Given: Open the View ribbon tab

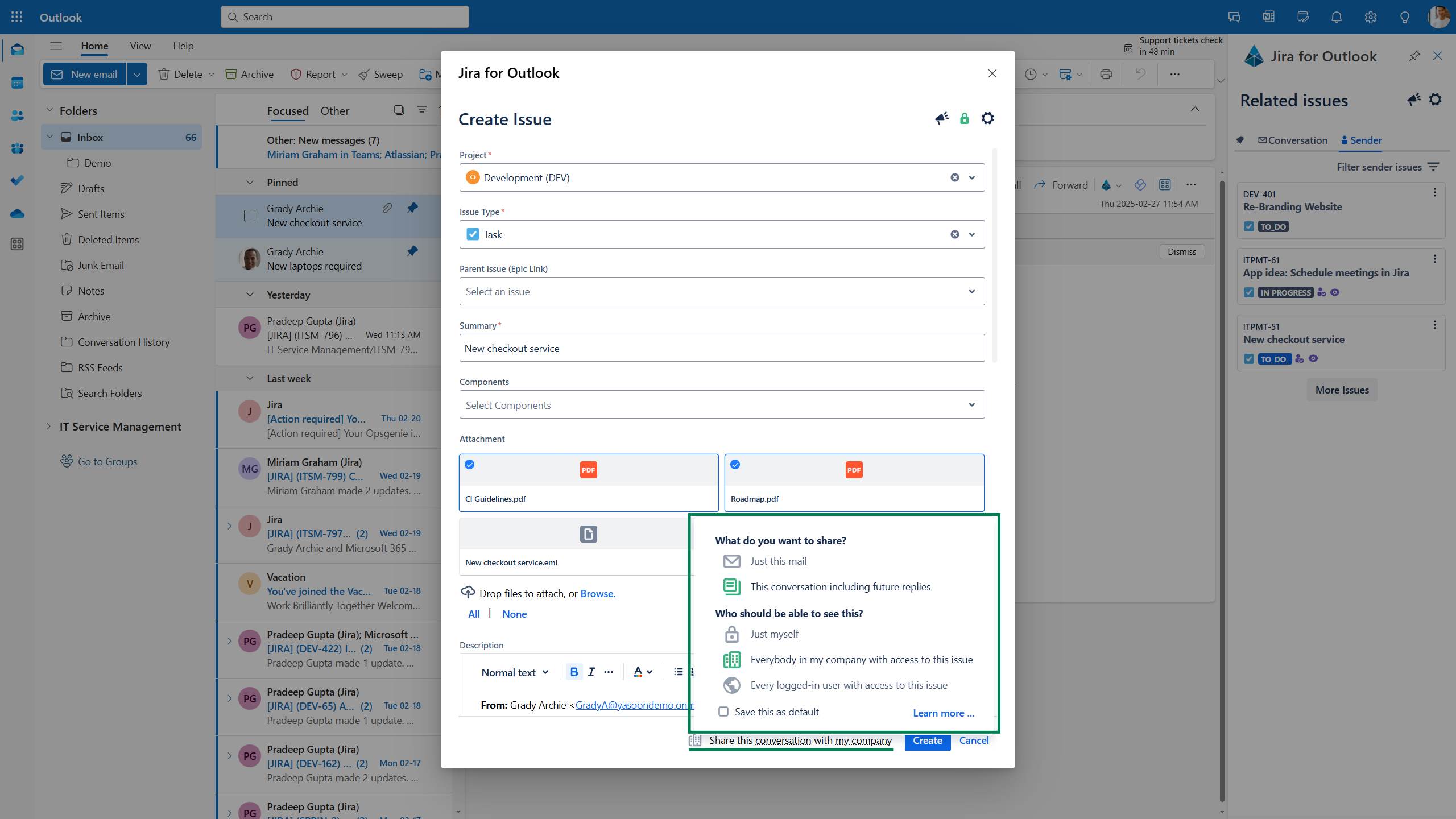Looking at the screenshot, I should coord(140,46).
